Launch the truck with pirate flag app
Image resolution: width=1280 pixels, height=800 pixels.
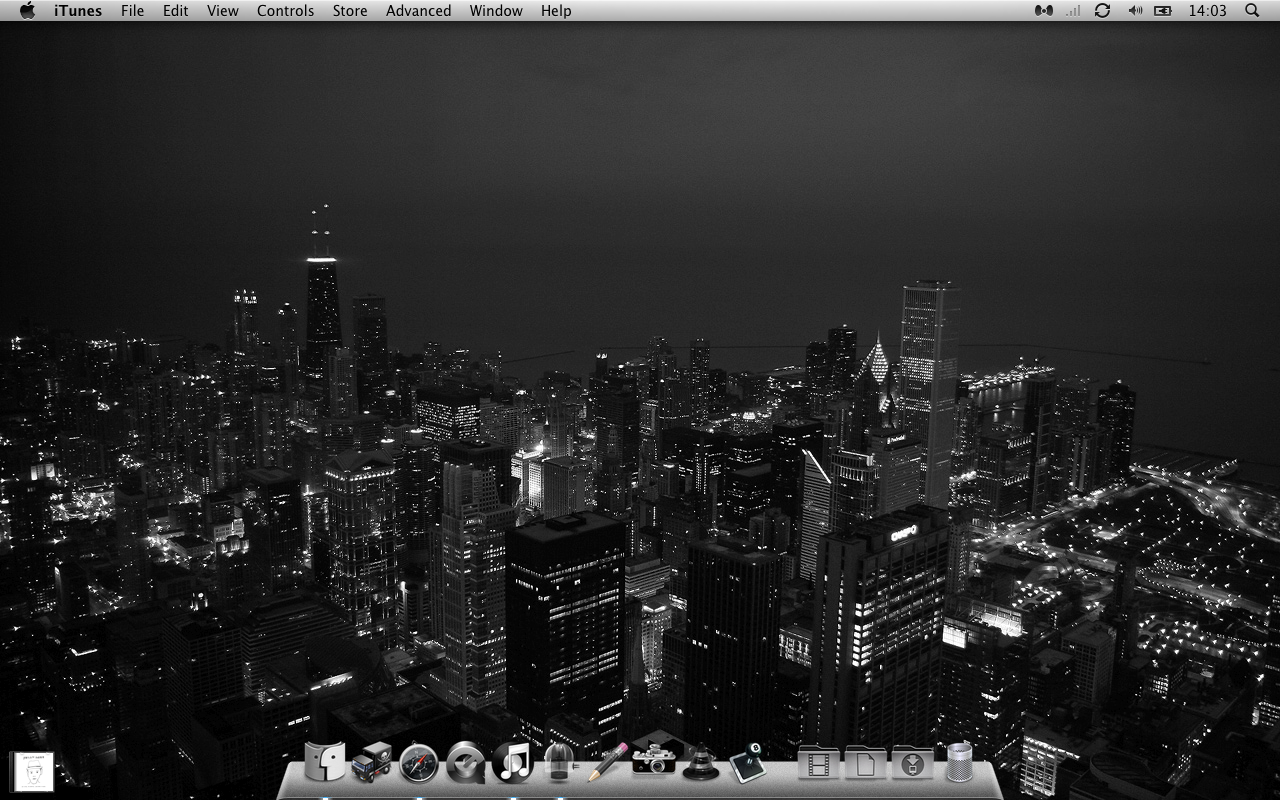pos(371,763)
